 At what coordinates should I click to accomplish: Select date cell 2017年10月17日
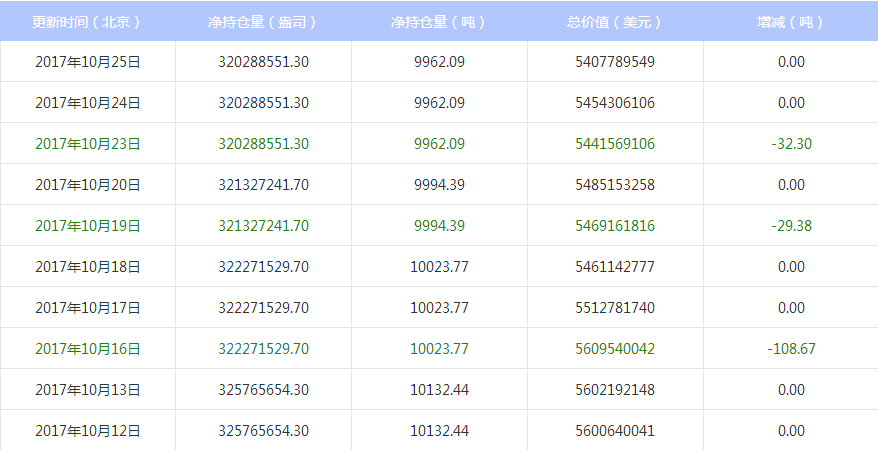point(88,308)
